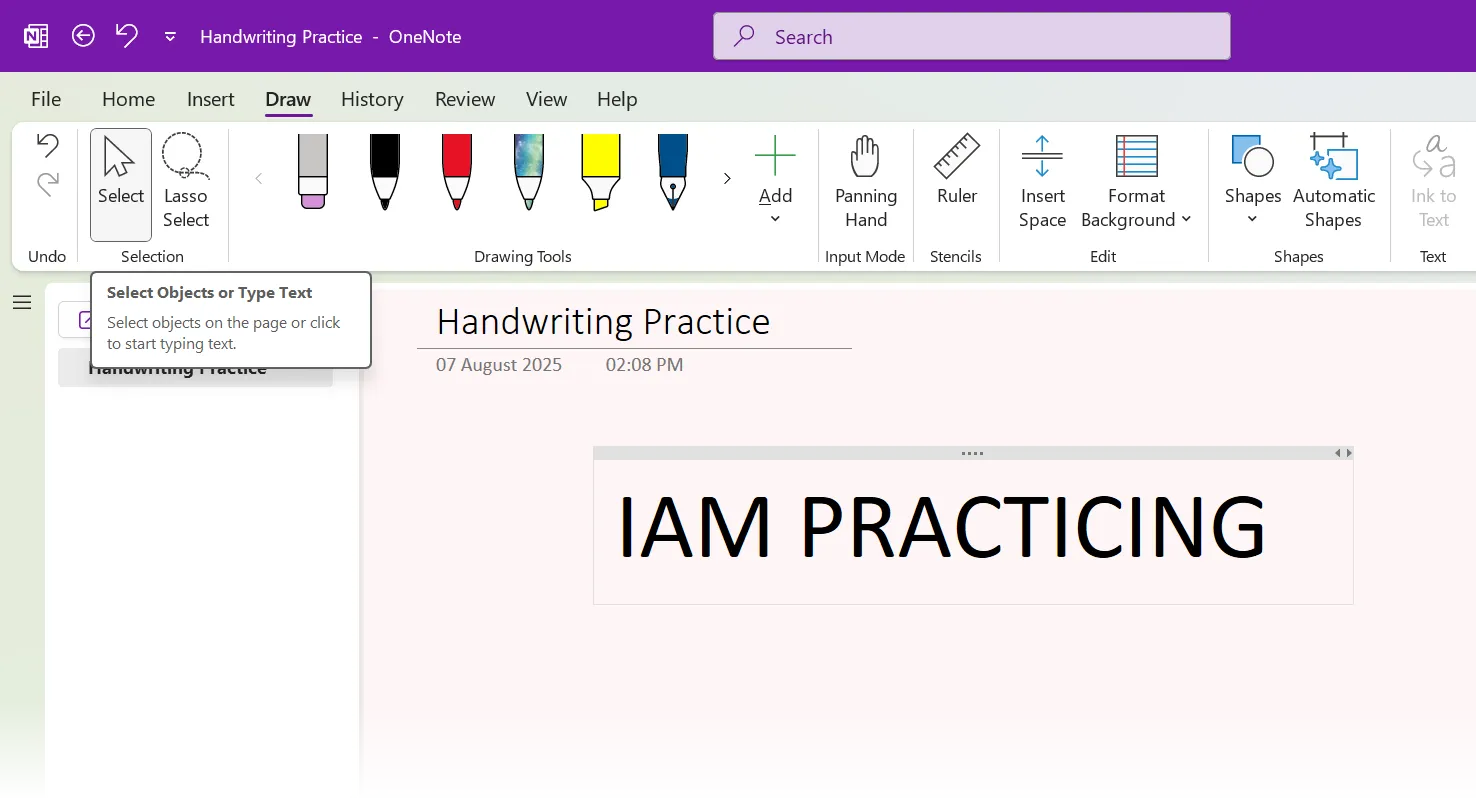The height and width of the screenshot is (799, 1476).
Task: Select the black fine pen
Action: tap(384, 170)
